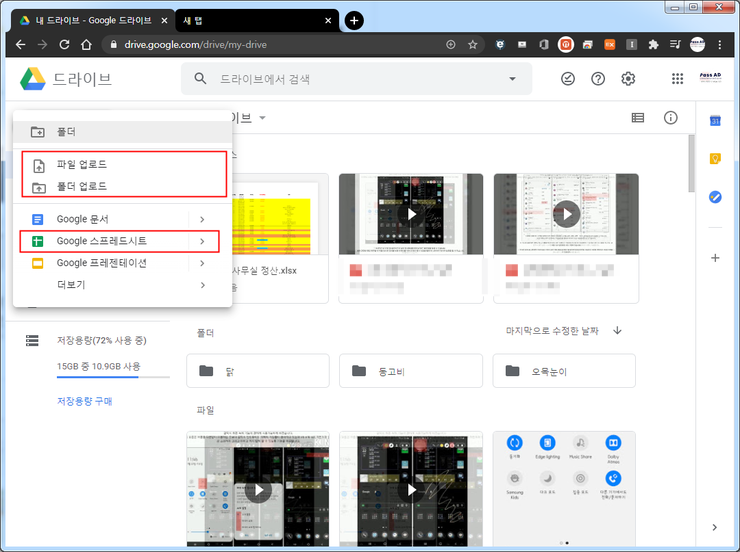Select 폴더 in the new menu
This screenshot has width=740, height=552.
pos(123,132)
